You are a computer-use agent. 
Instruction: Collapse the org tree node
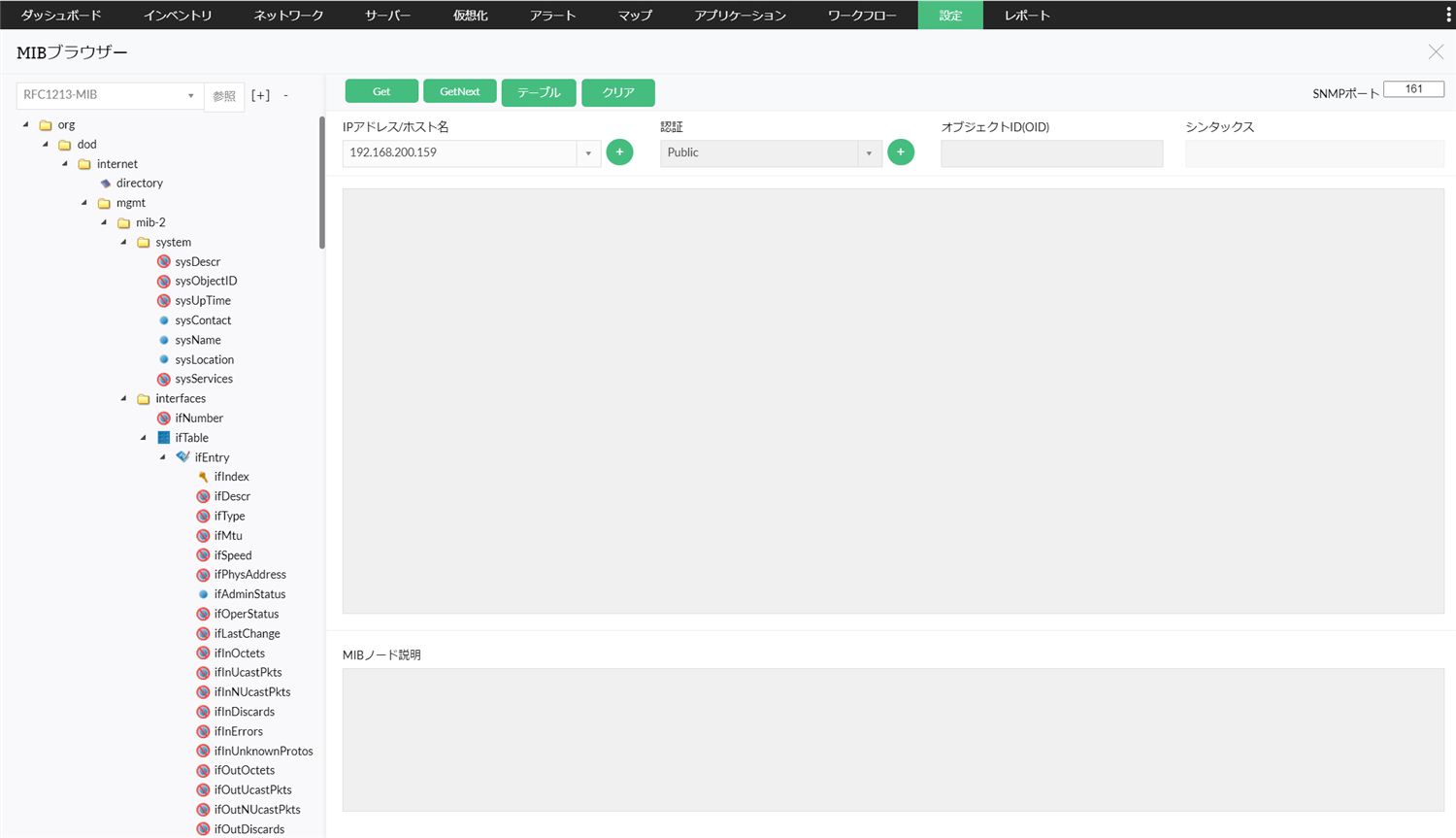click(26, 124)
